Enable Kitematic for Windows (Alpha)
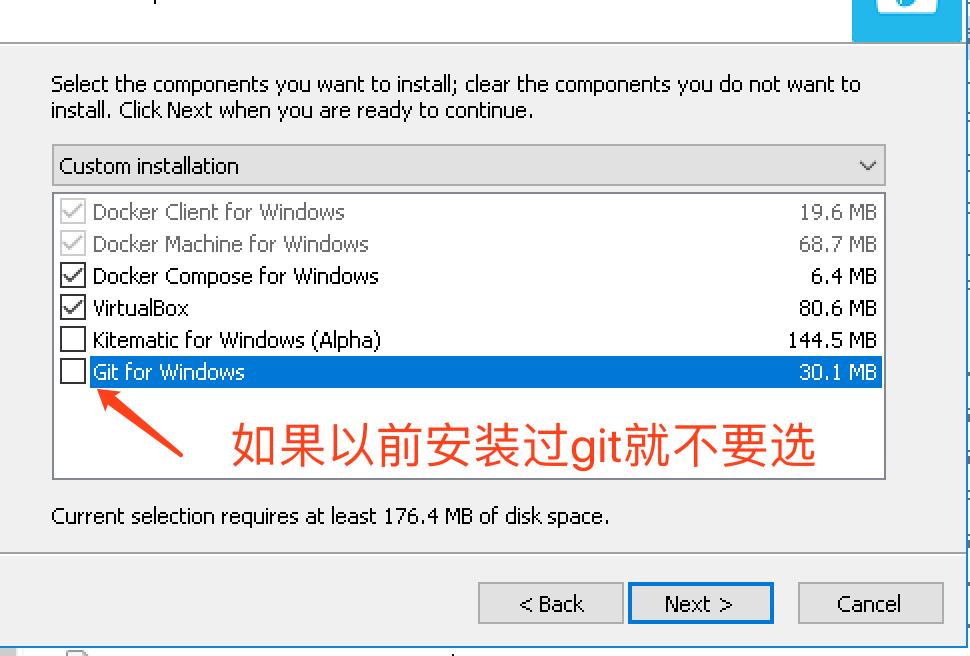970x656 pixels. pyautogui.click(x=71, y=340)
